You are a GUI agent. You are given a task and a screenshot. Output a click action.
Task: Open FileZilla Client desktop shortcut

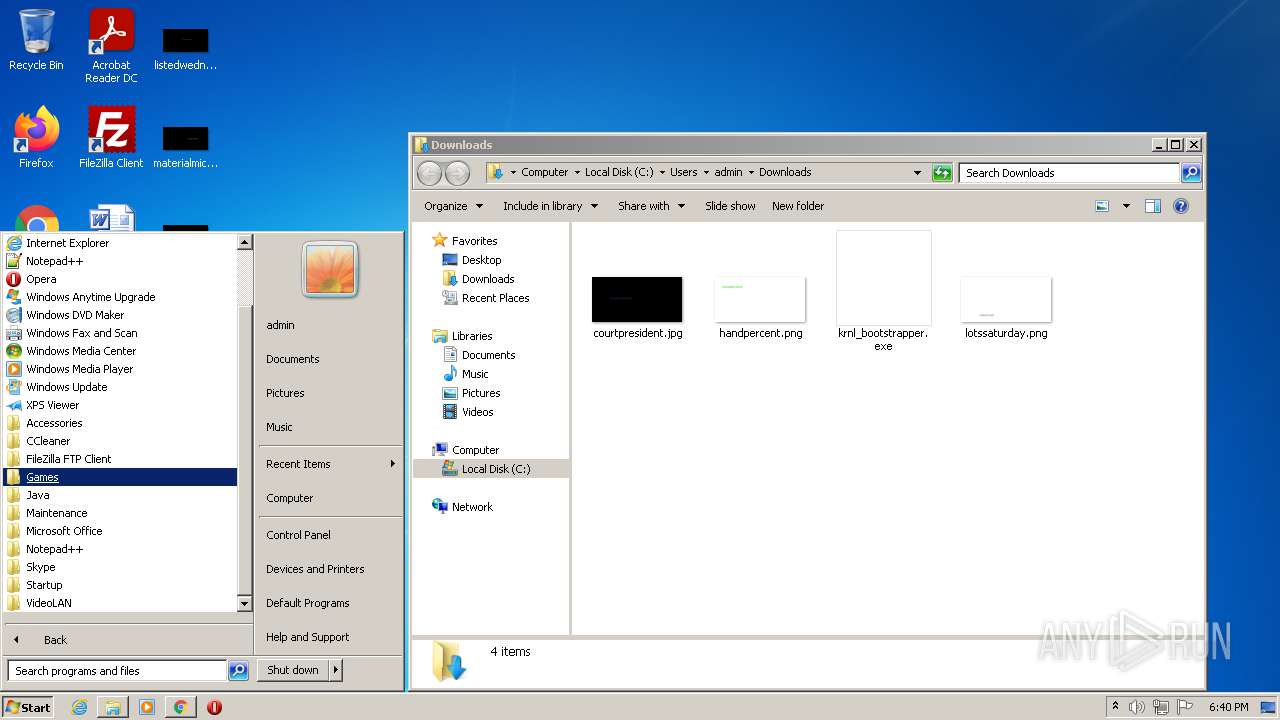pos(111,137)
